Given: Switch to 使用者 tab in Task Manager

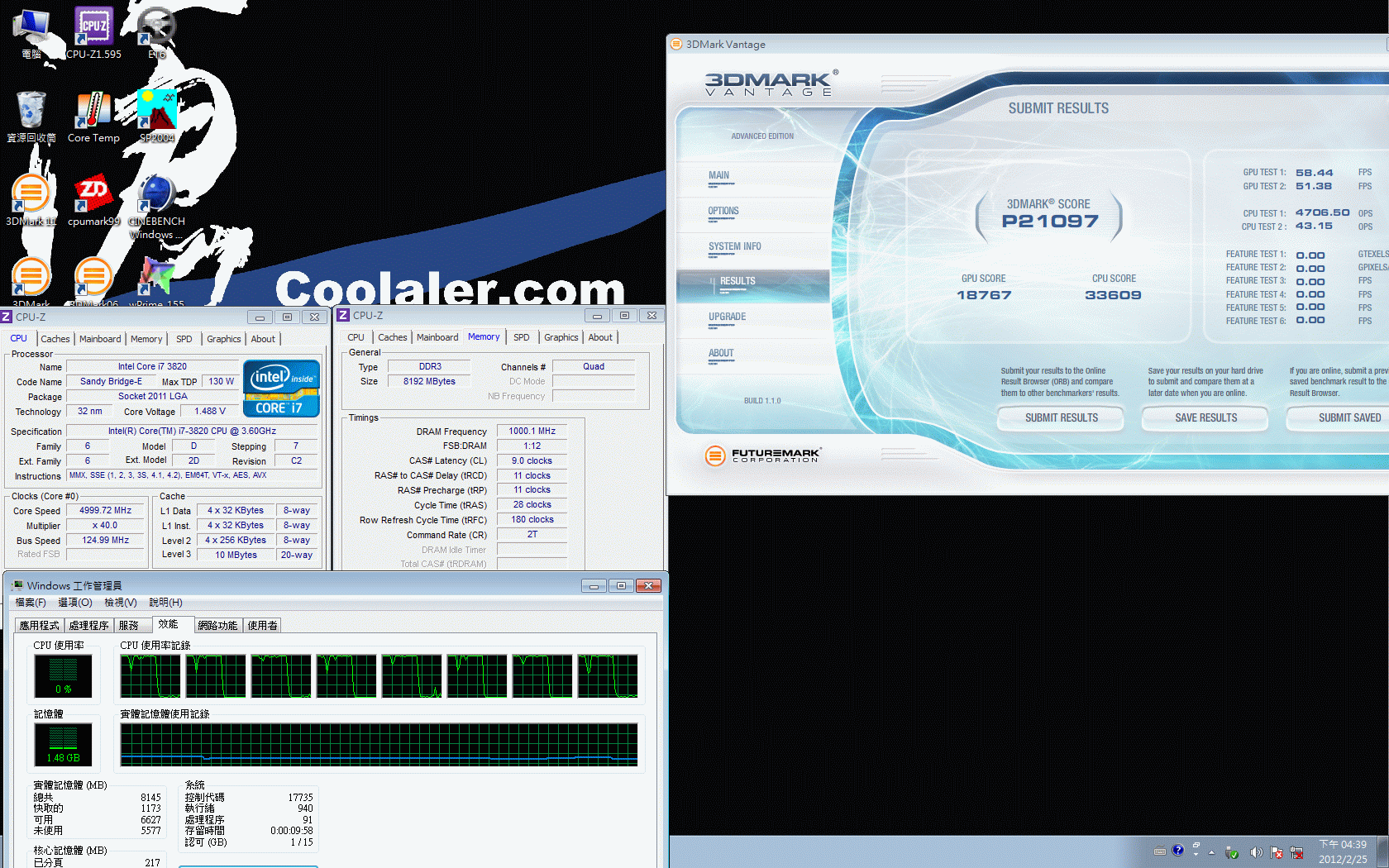Looking at the screenshot, I should 263,625.
